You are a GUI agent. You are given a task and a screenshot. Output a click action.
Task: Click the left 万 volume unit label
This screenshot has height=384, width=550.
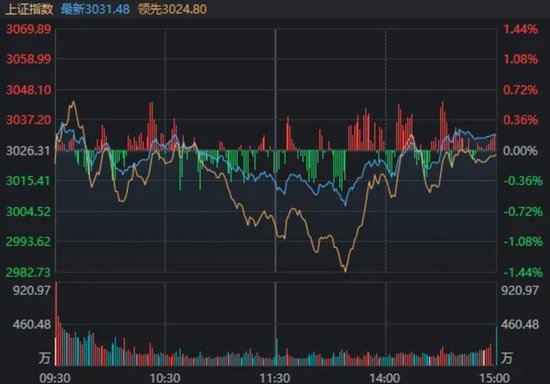[x=45, y=358]
